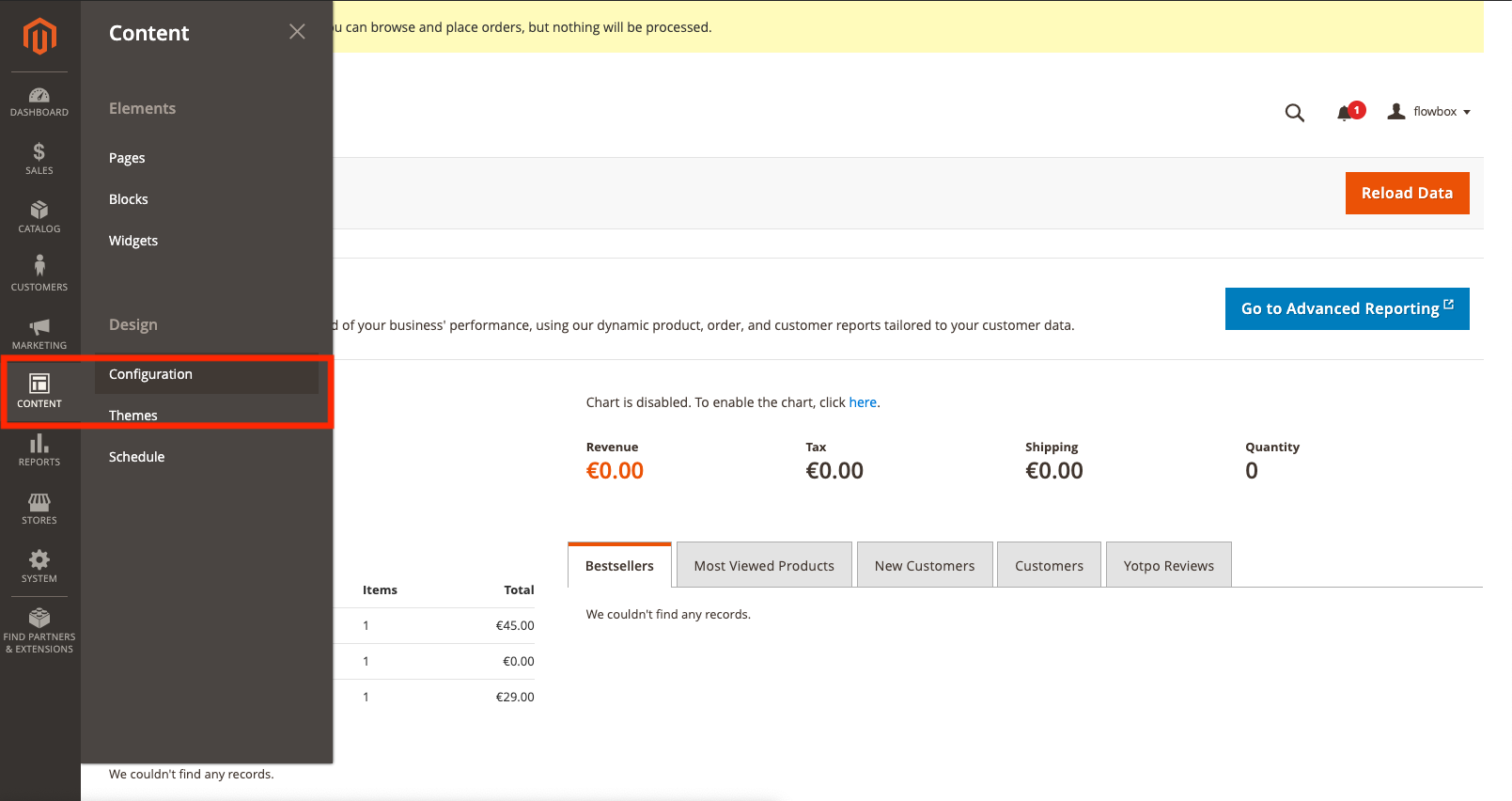Select Configuration under Design

[150, 374]
